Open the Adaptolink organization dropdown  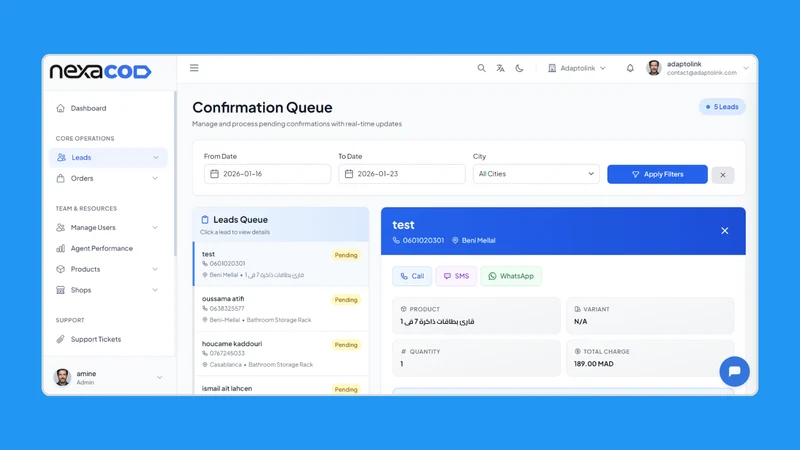coord(577,68)
